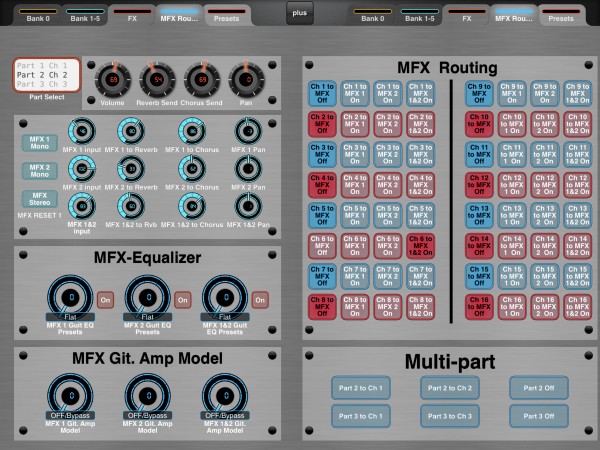
Task: Click the MFX 1&2 Pan knob
Action: 248,206
